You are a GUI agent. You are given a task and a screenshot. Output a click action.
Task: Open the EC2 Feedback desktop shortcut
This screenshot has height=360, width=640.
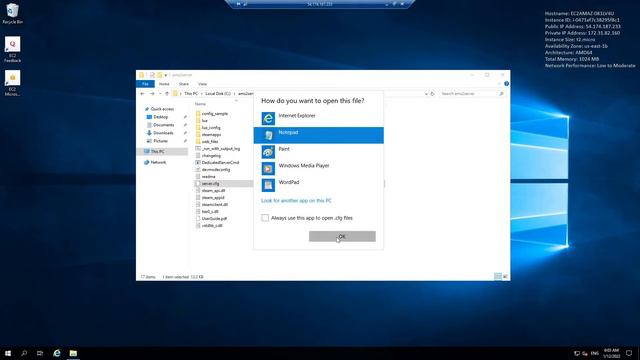[12, 50]
